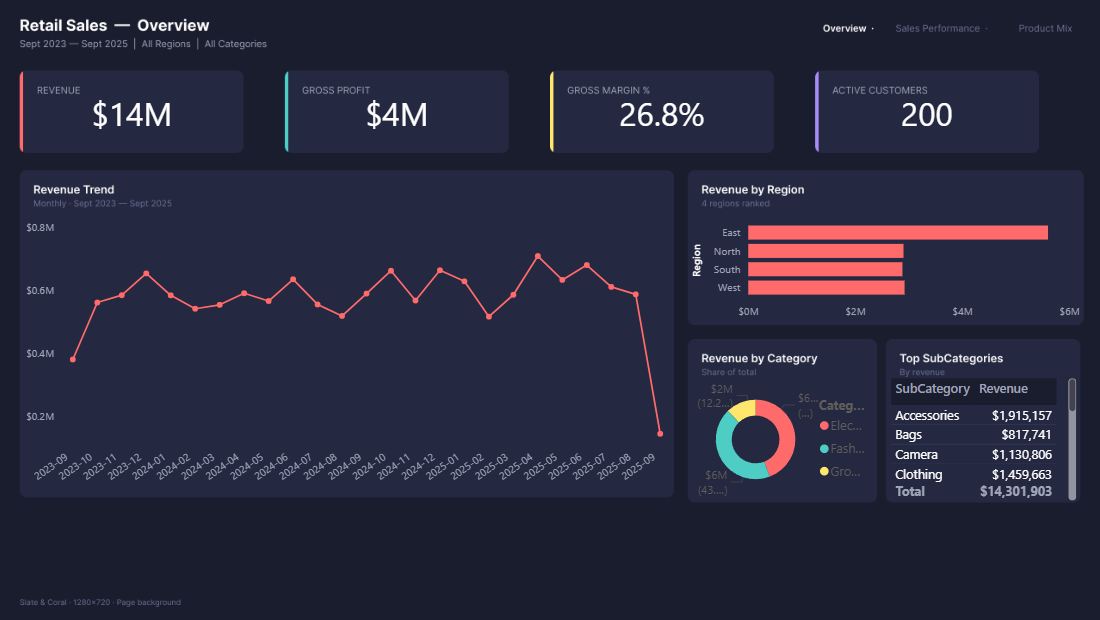Select the Camera table row
The image size is (1100, 620).
(x=974, y=454)
